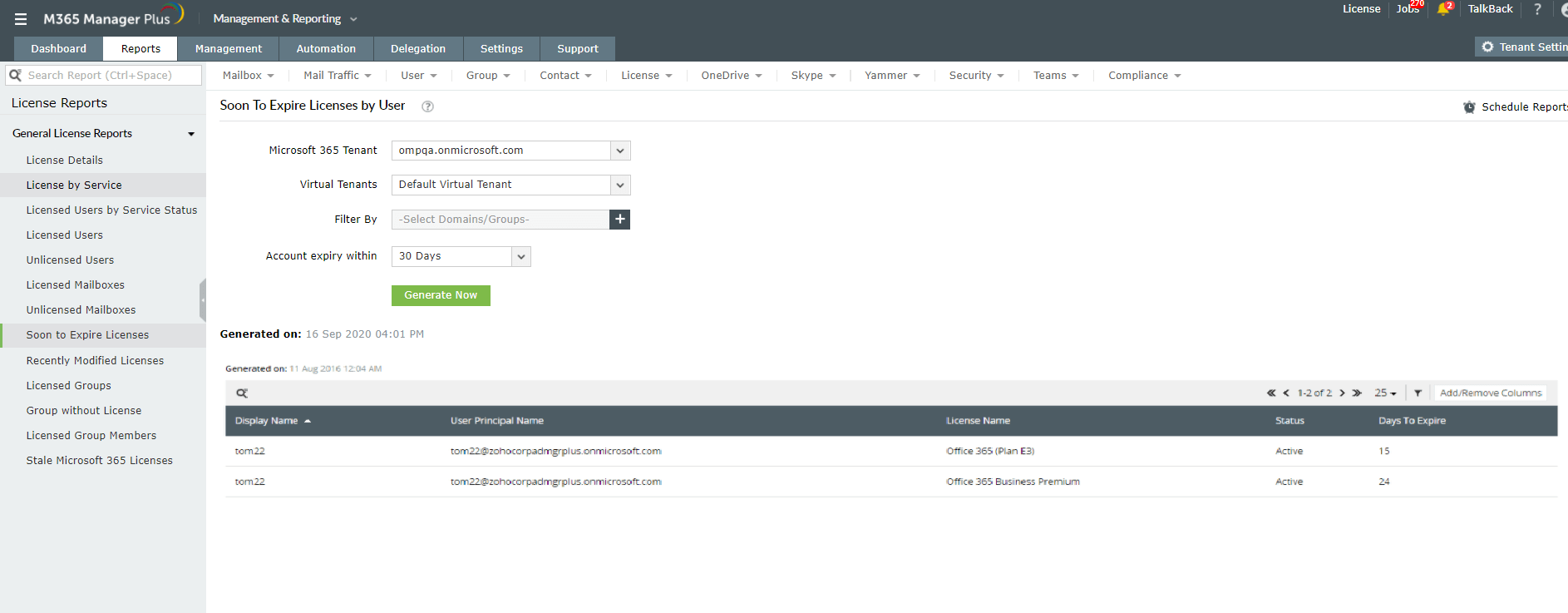1568x613 pixels.
Task: Open the Jobs link in top bar
Action: click(x=1408, y=9)
